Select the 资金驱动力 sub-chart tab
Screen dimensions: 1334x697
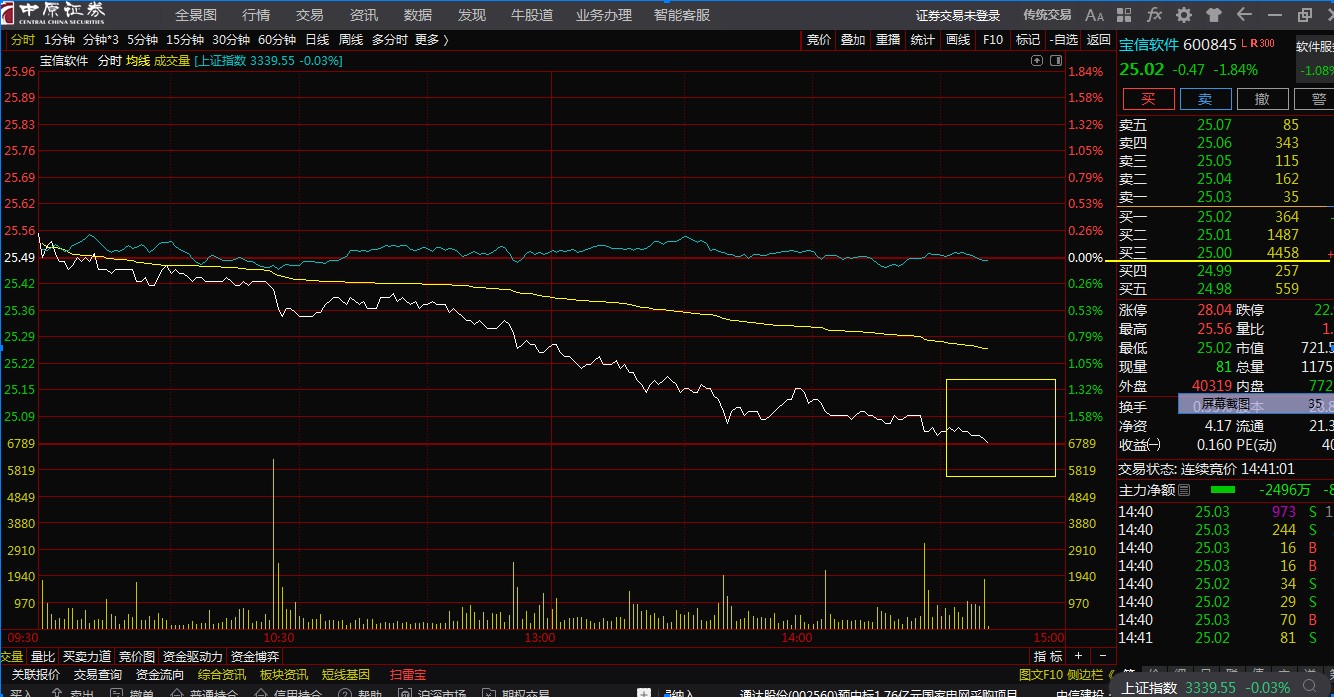tap(193, 657)
